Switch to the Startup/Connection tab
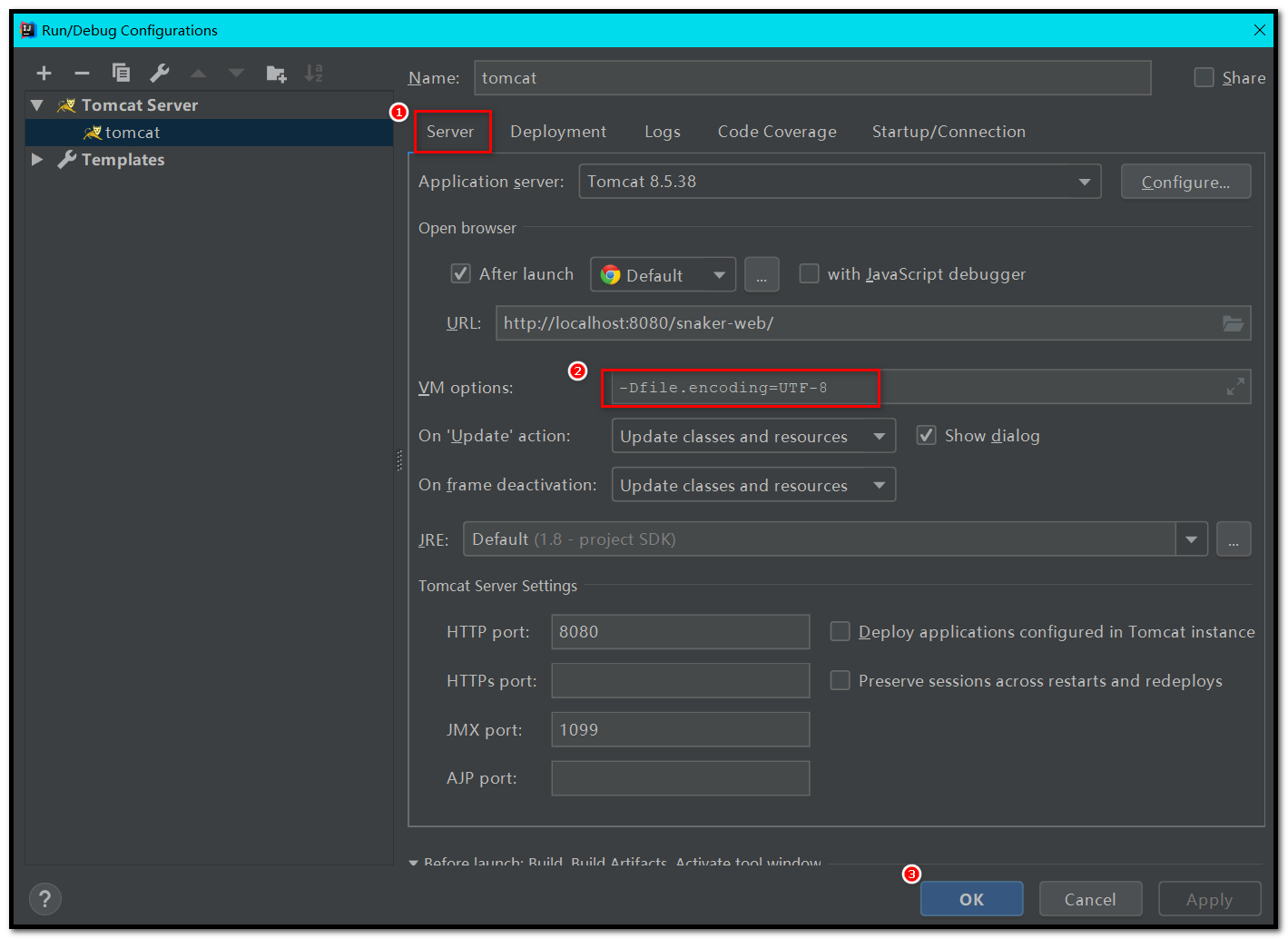This screenshot has width=1288, height=939. point(949,132)
